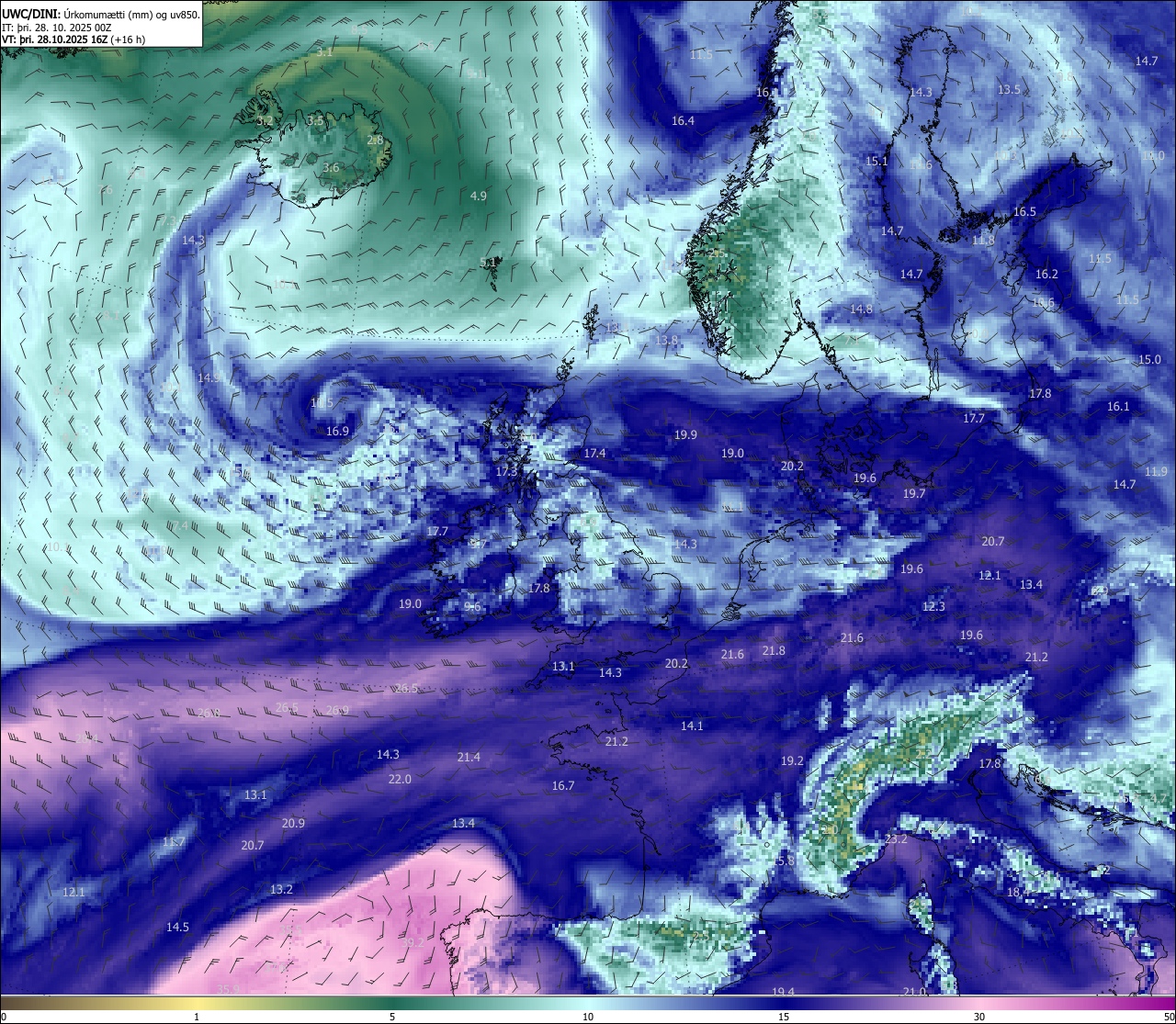Click the 'UWC/DINI: Úrkomumætti (mm) og uv850.' title
This screenshot has height=1024, width=1176.
[x=101, y=14]
